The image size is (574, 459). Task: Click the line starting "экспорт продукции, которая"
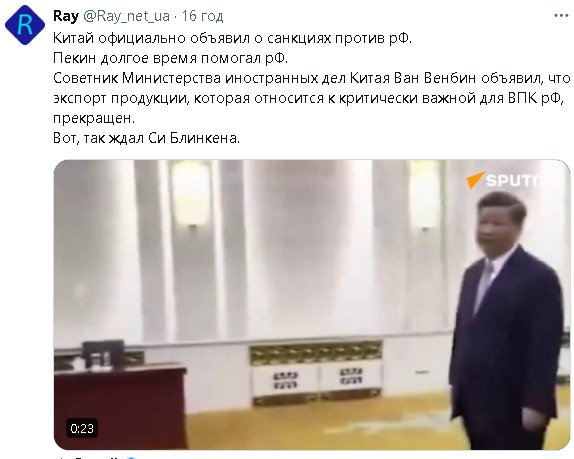tap(308, 98)
